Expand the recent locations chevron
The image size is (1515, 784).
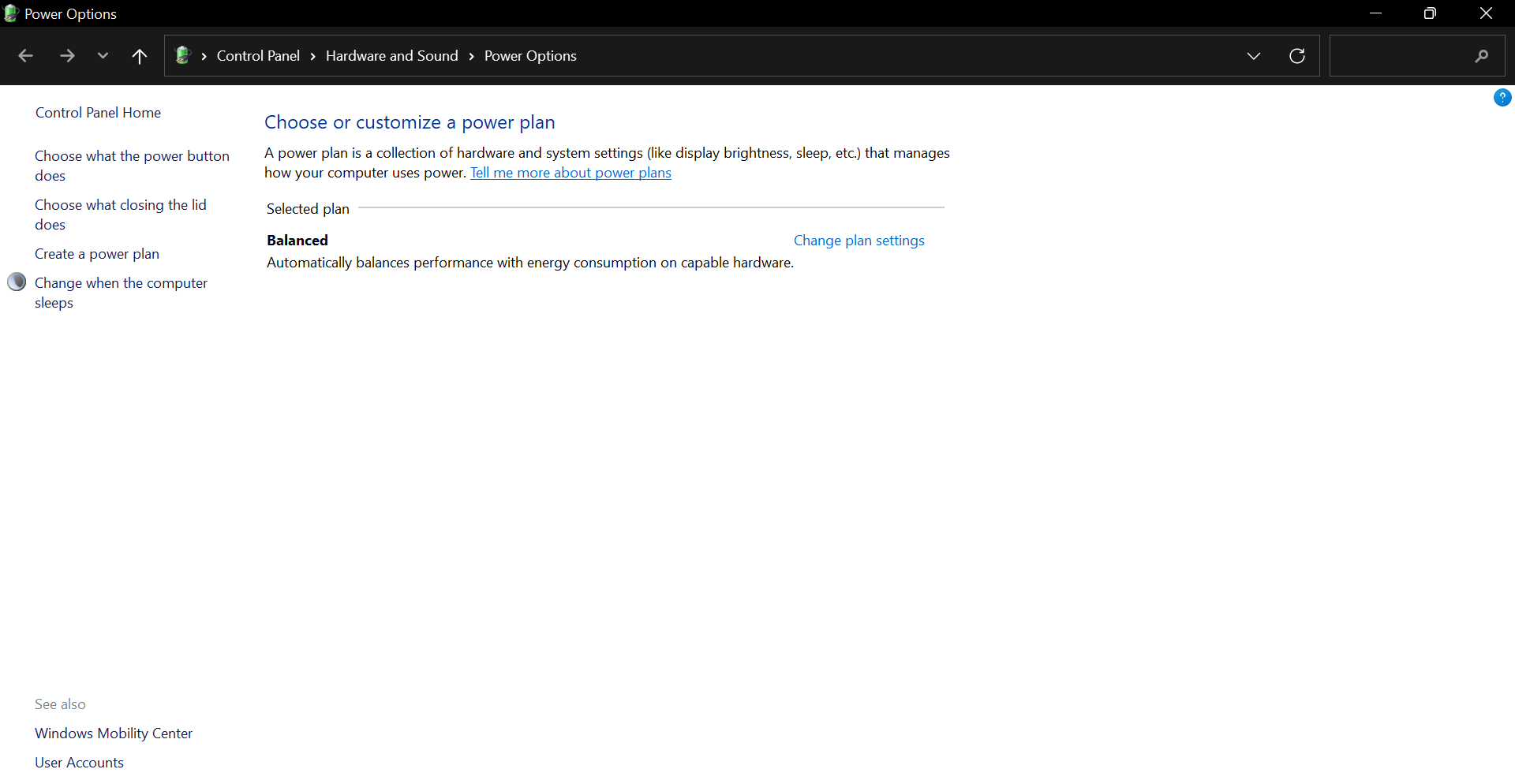[x=103, y=55]
